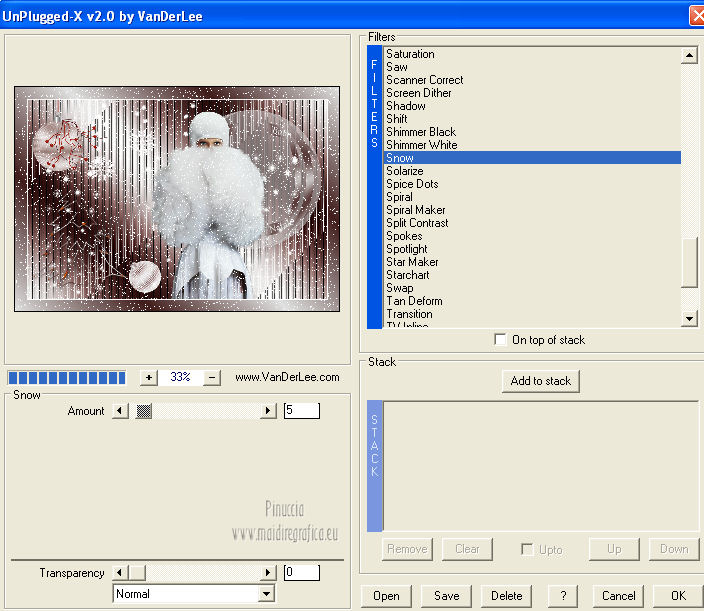Image resolution: width=704 pixels, height=611 pixels.
Task: Click the Filters list scroll-up arrow
Action: (689, 55)
